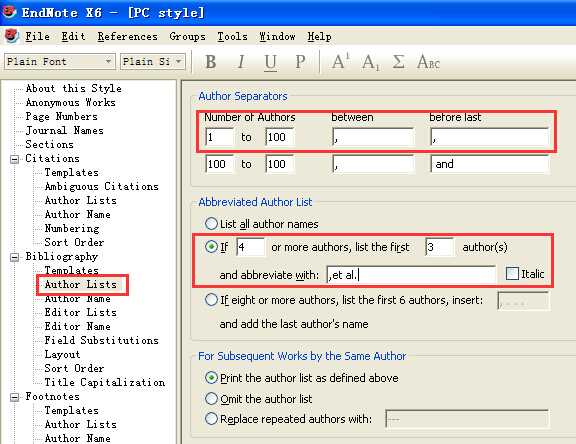The height and width of the screenshot is (444, 576).
Task: Select Ambiguous Citations in tree
Action: tap(102, 187)
